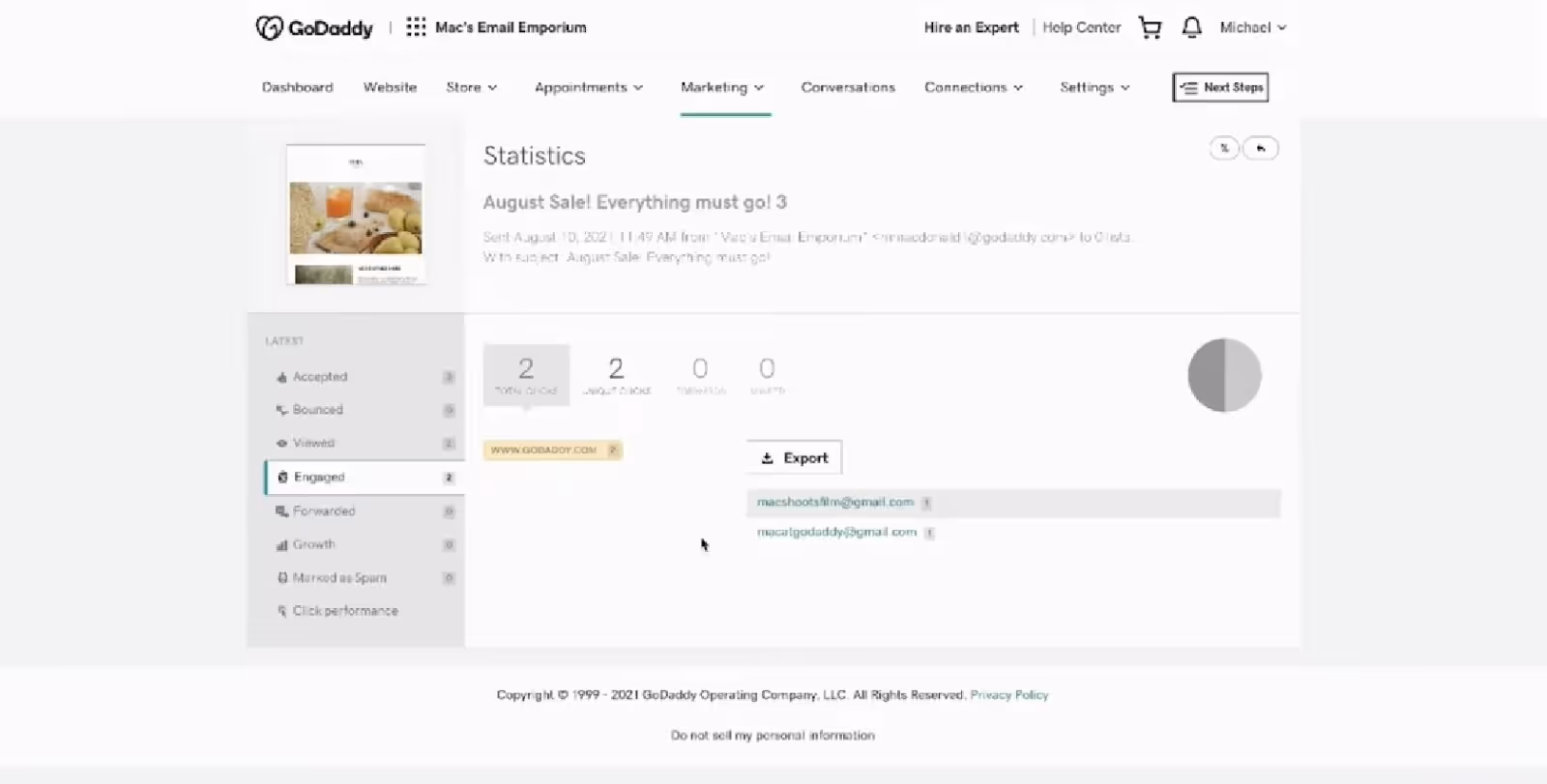Viewport: 1547px width, 784px height.
Task: Select the Bounced stats row
Action: 365,410
